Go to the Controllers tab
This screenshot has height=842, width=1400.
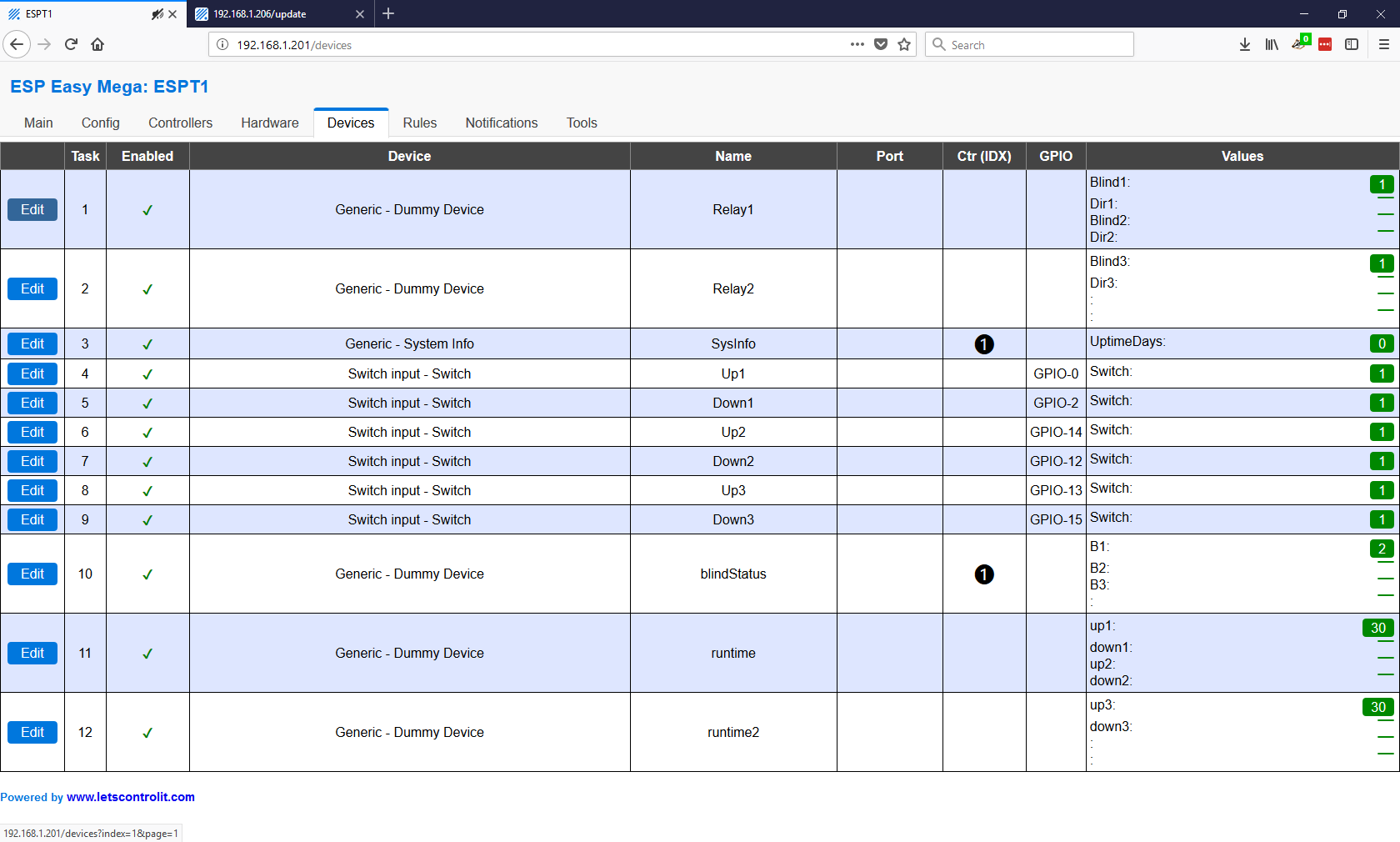[x=180, y=123]
